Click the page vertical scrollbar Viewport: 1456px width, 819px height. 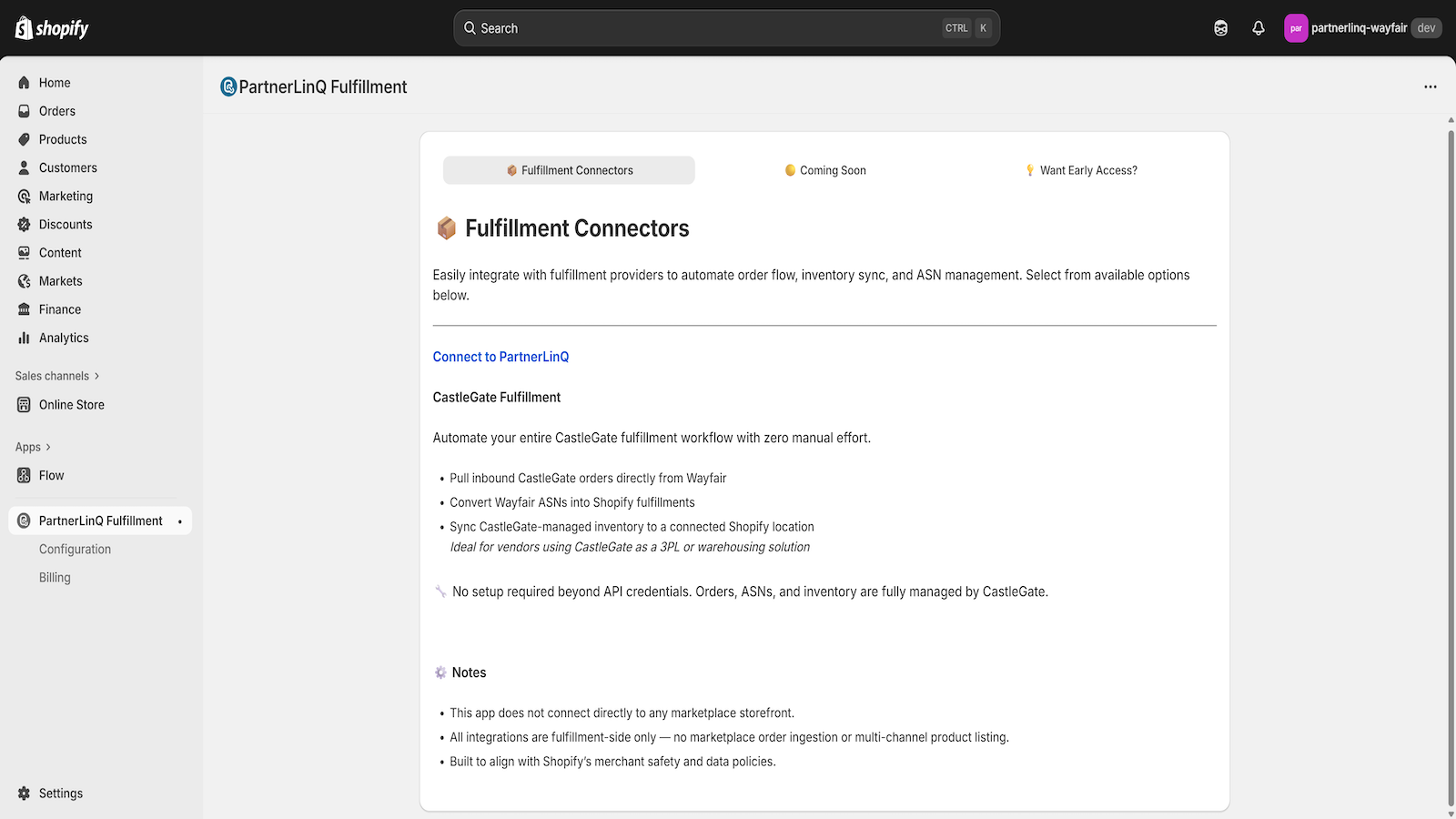coord(1451,455)
